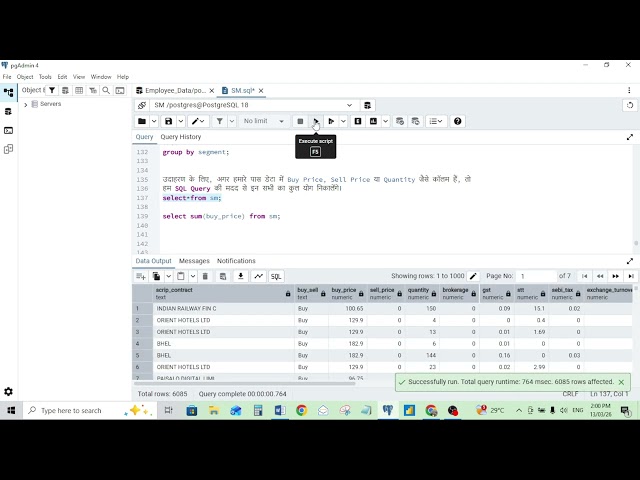Expand the Open File dropdown arrow

click(x=154, y=121)
